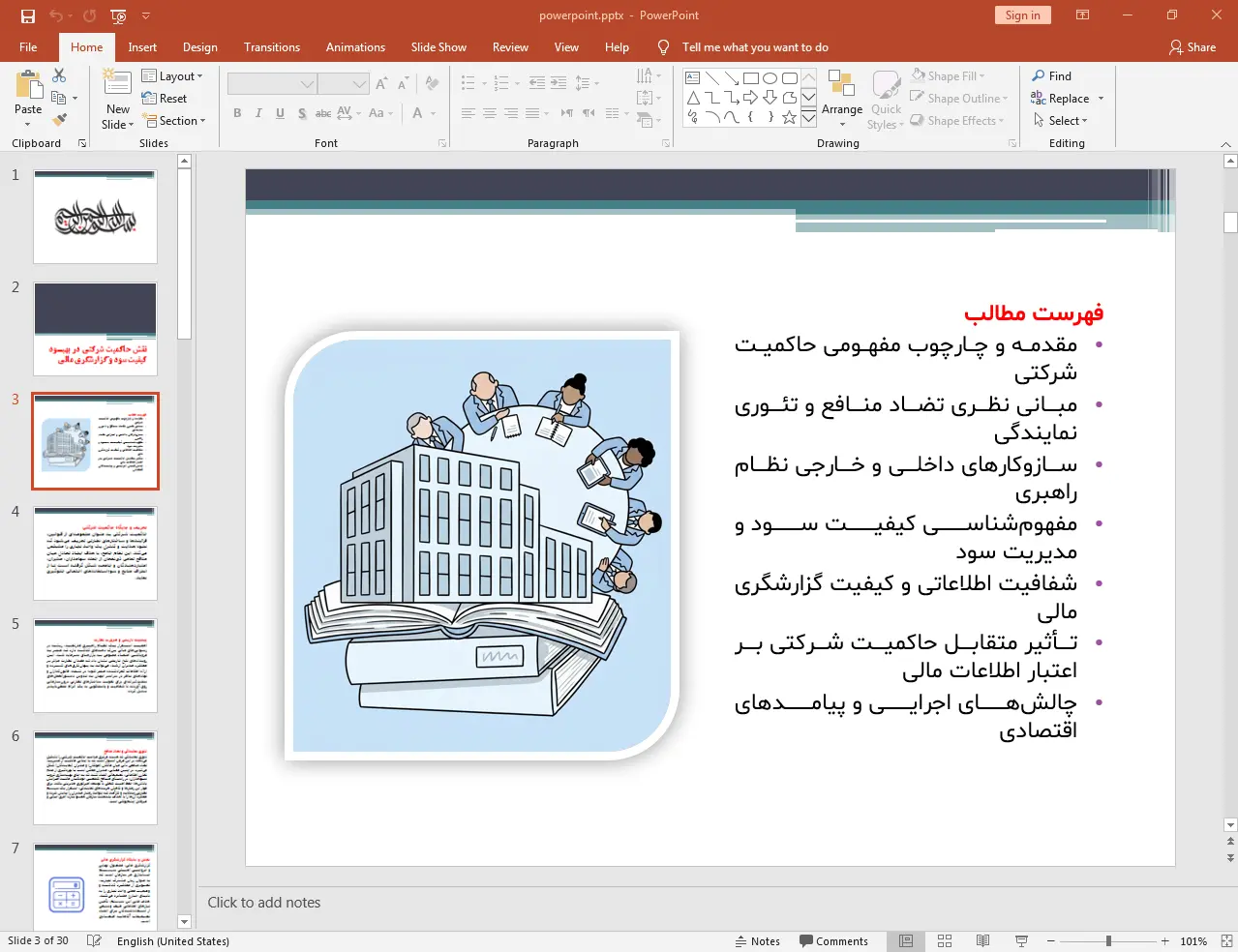This screenshot has width=1238, height=952.
Task: Click the Justify paragraph icon
Action: [532, 113]
